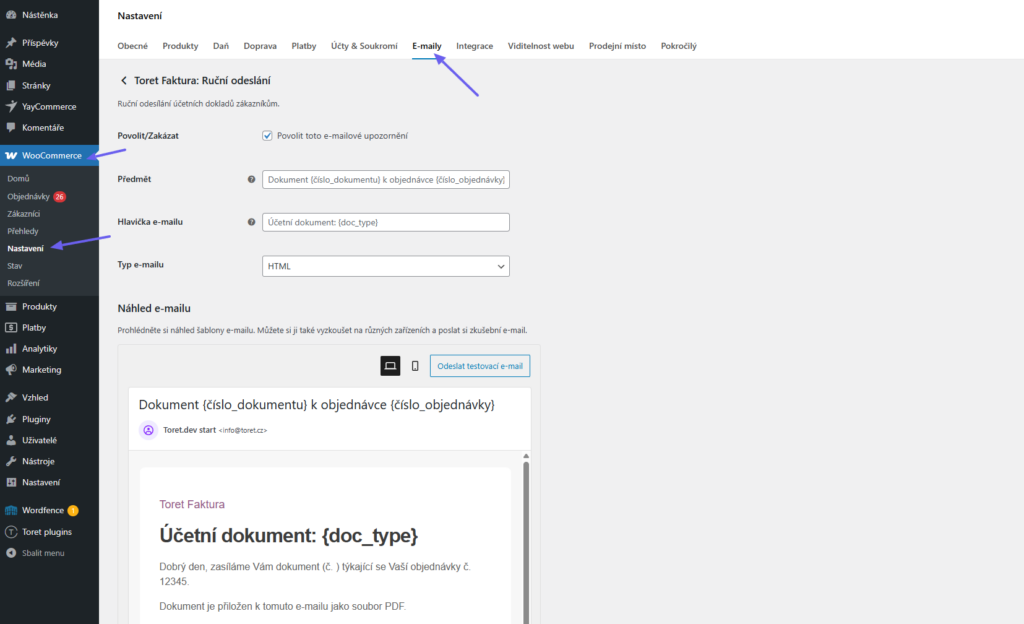Show the desktop email preview

tap(390, 365)
